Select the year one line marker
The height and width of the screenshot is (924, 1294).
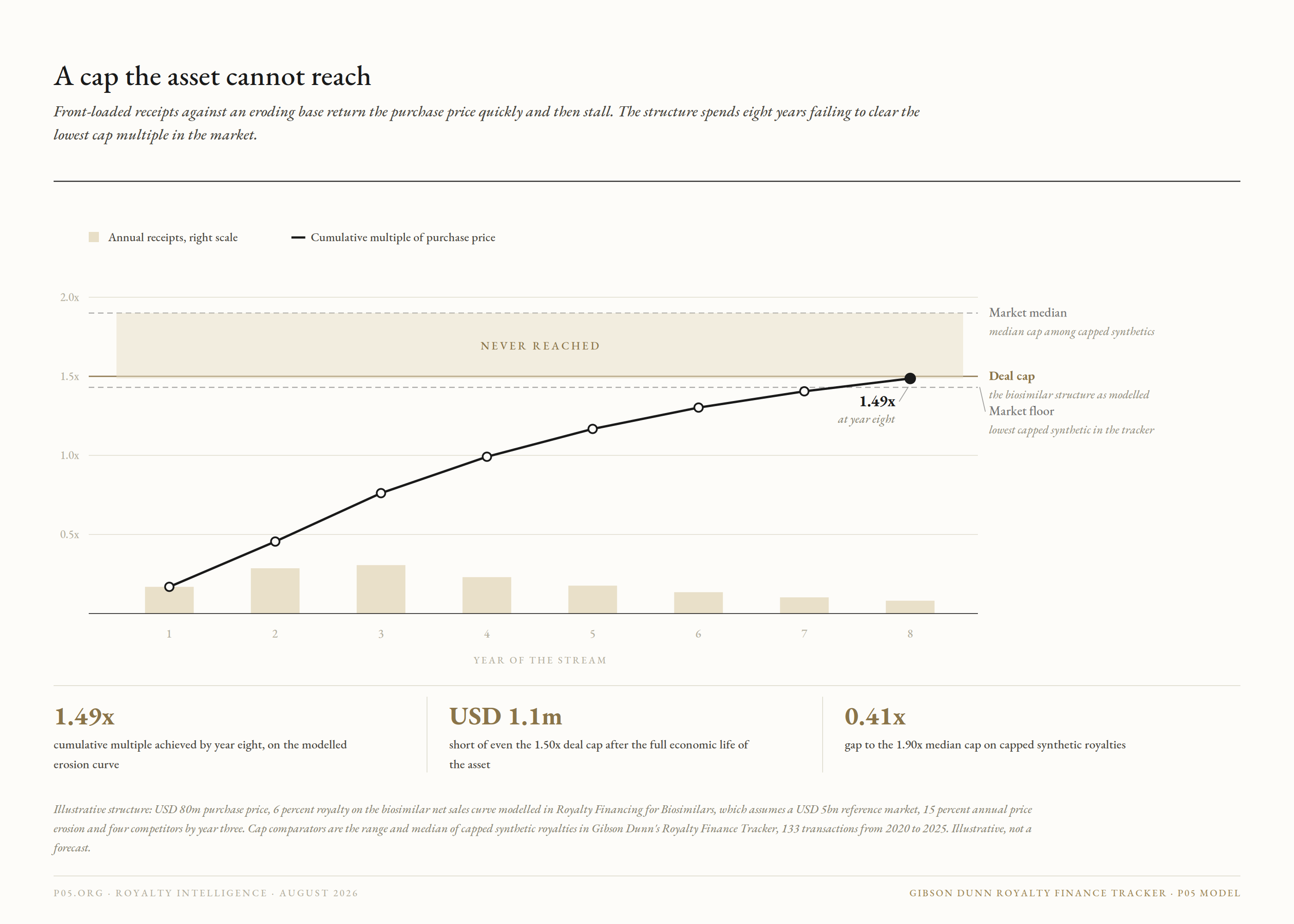(x=169, y=587)
